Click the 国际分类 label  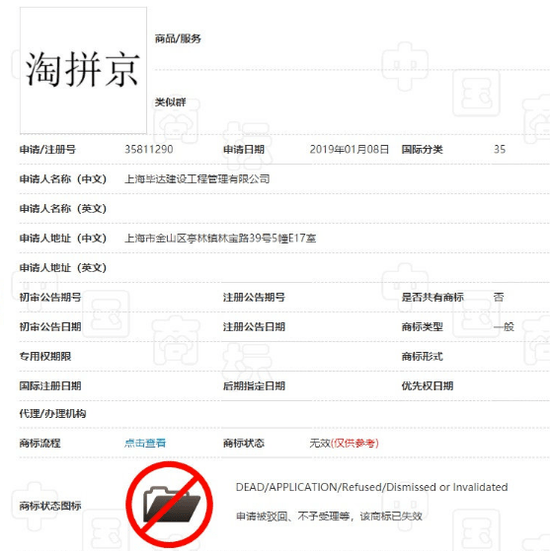(422, 150)
